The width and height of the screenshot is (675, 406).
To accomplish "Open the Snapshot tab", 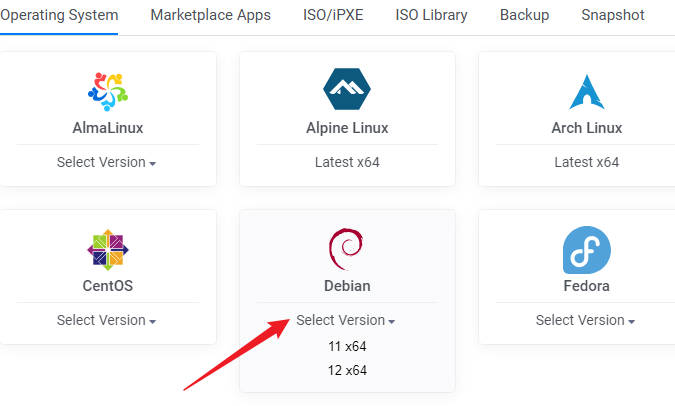I will 613,15.
